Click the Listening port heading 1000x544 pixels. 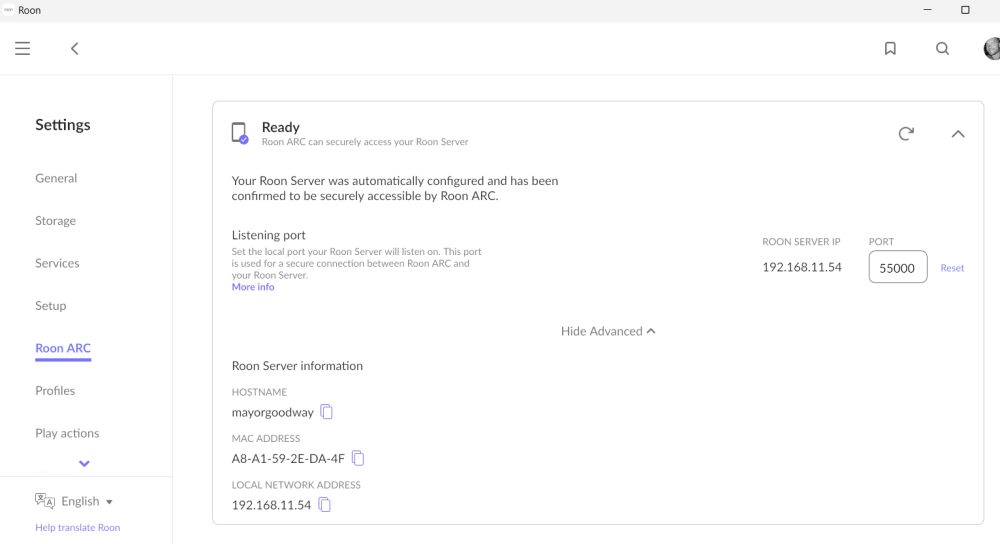point(268,235)
